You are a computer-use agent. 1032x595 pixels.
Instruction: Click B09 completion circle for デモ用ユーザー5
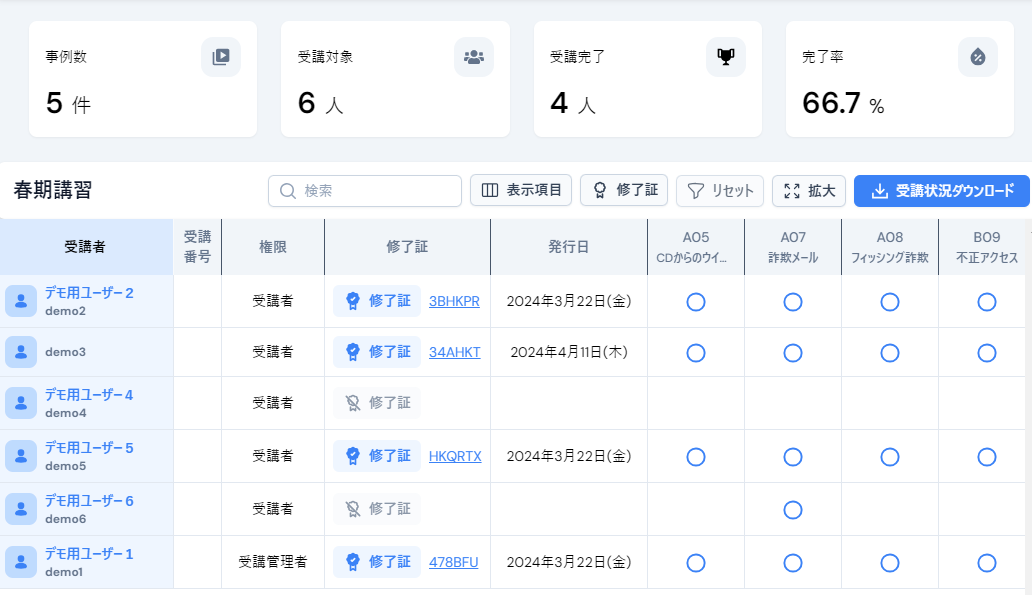point(987,457)
